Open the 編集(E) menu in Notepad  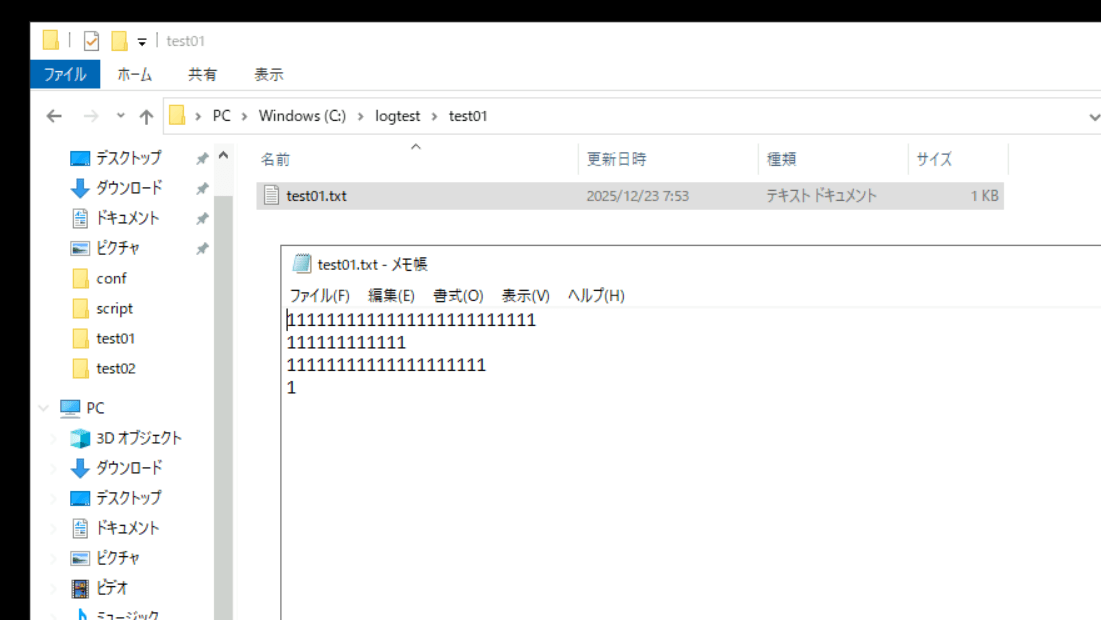pyautogui.click(x=391, y=295)
